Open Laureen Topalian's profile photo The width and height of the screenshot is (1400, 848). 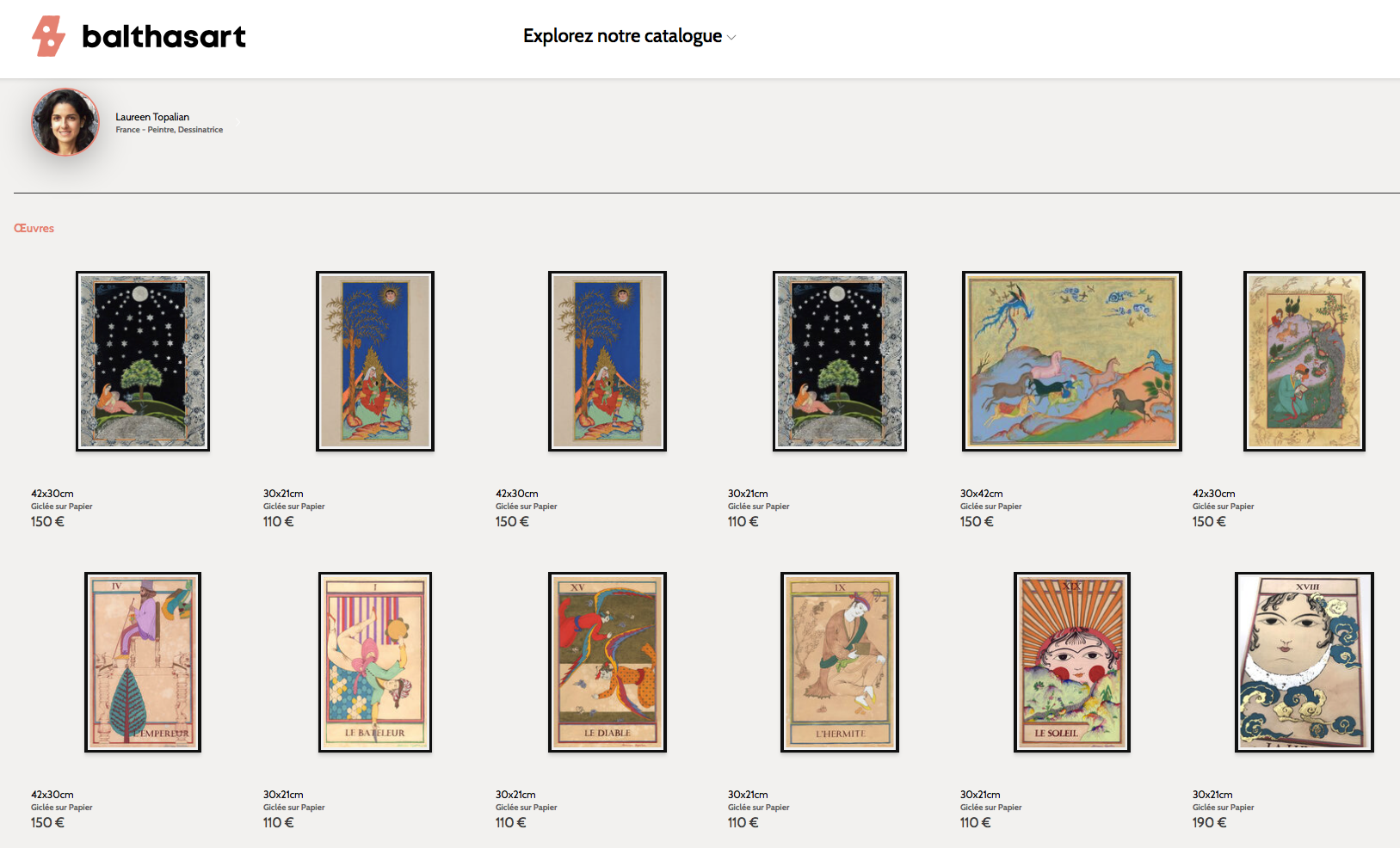pyautogui.click(x=65, y=122)
